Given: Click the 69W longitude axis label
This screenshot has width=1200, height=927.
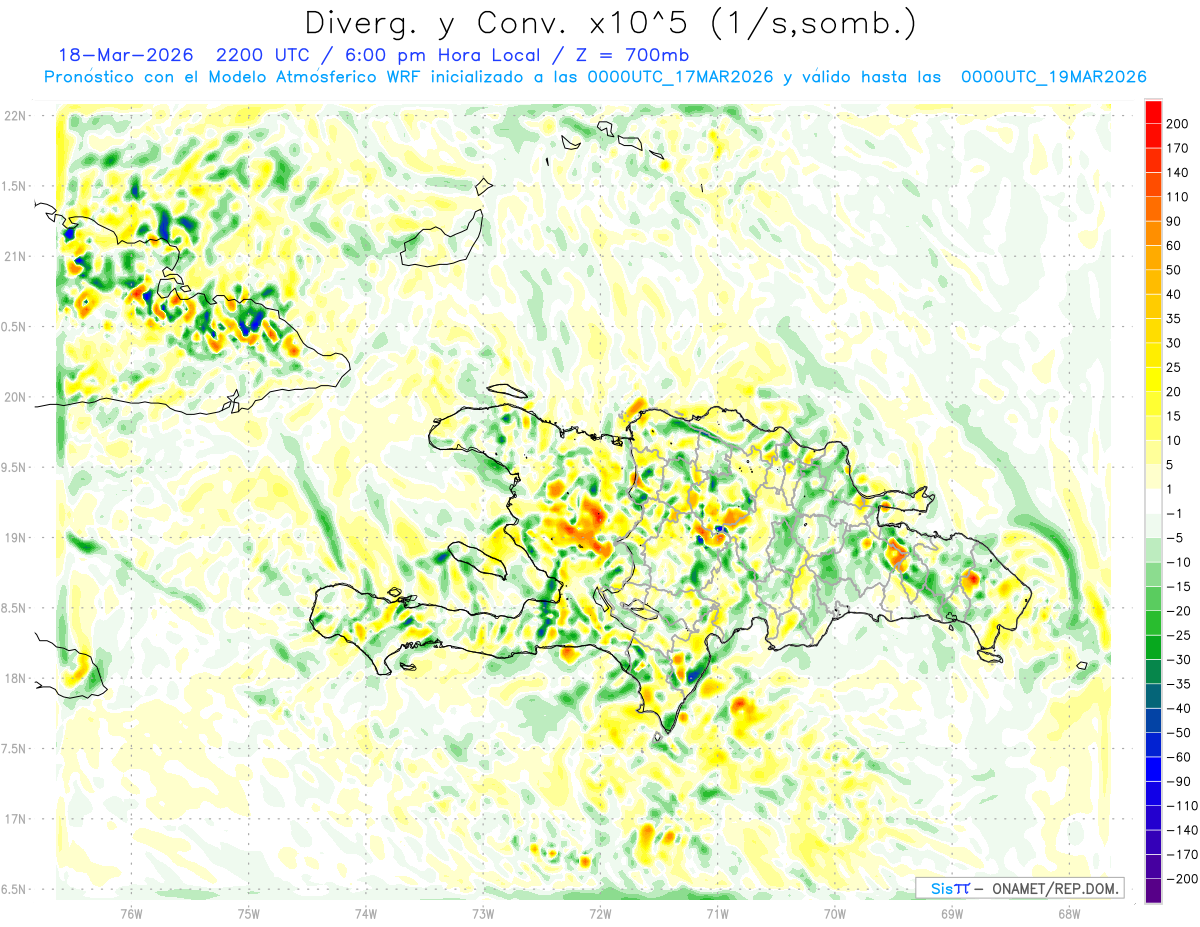Looking at the screenshot, I should tap(952, 913).
